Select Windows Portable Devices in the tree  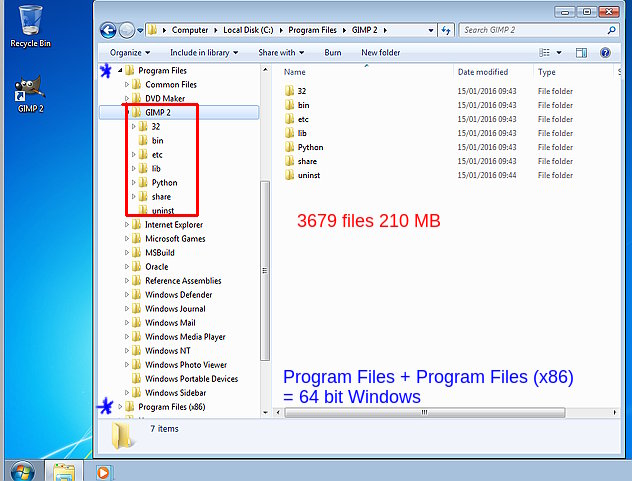click(191, 379)
